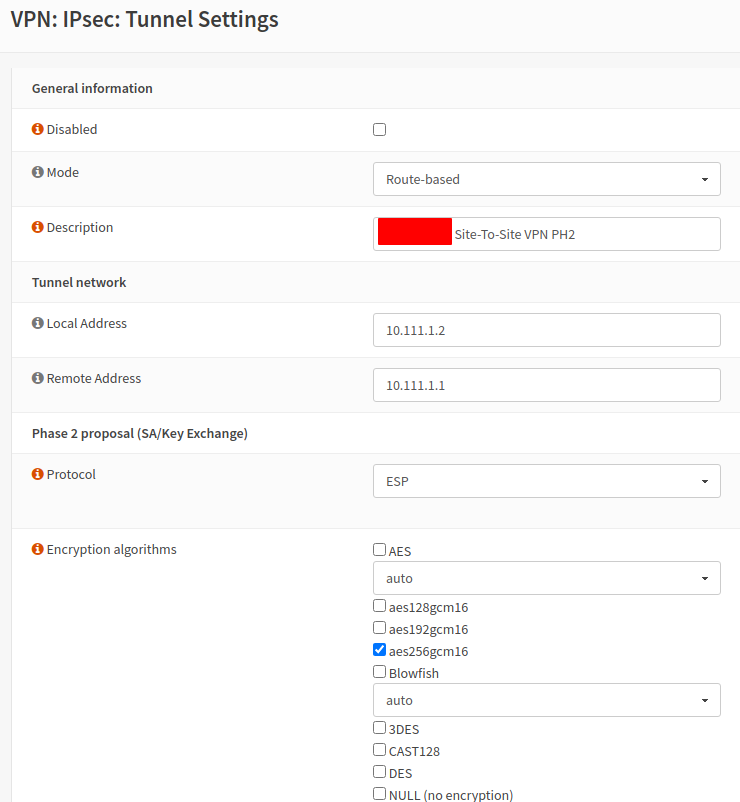Viewport: 740px width, 802px height.
Task: Toggle the Disabled checkbox
Action: tap(379, 129)
